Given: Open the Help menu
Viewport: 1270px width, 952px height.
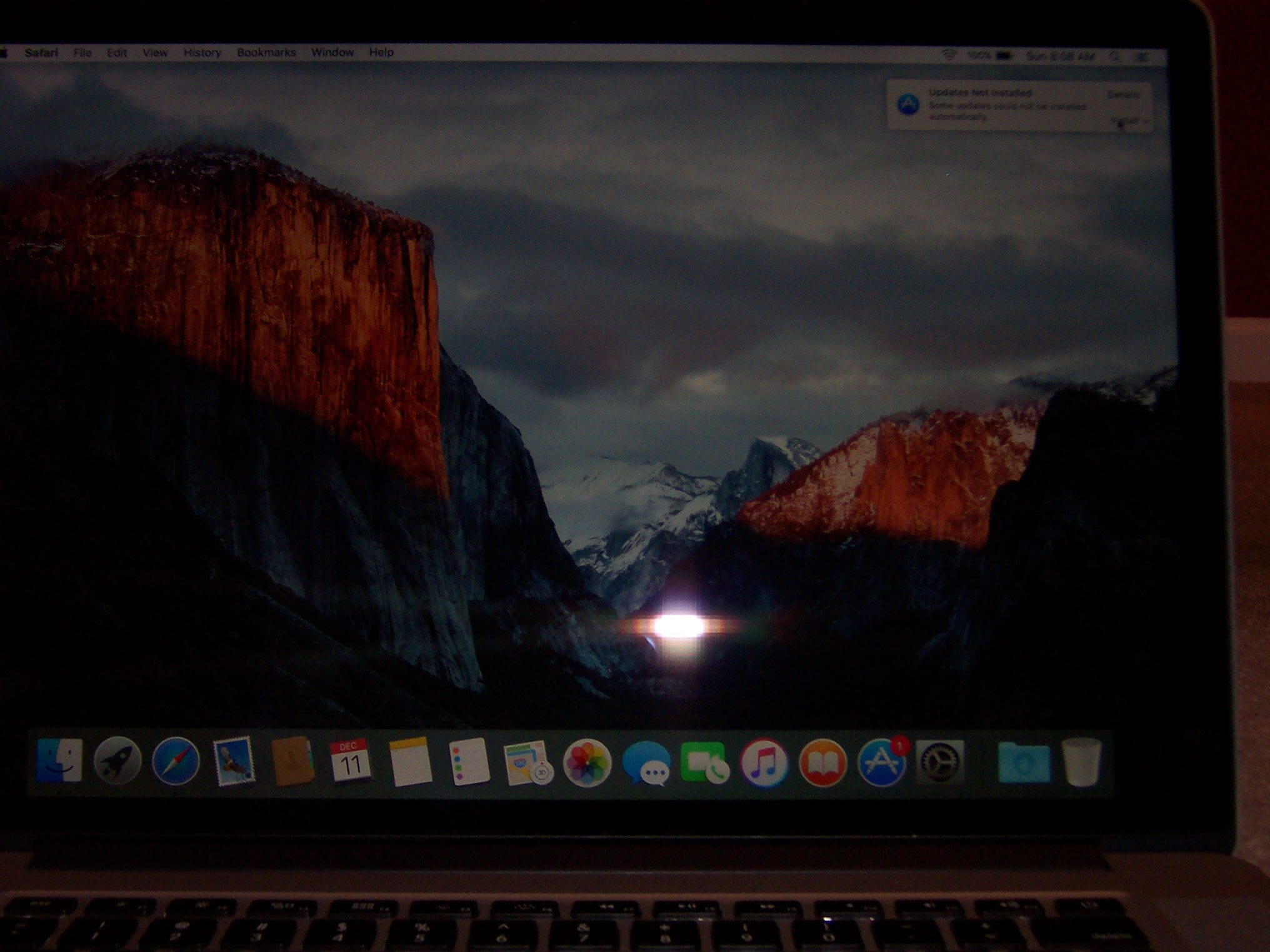Looking at the screenshot, I should click(381, 52).
